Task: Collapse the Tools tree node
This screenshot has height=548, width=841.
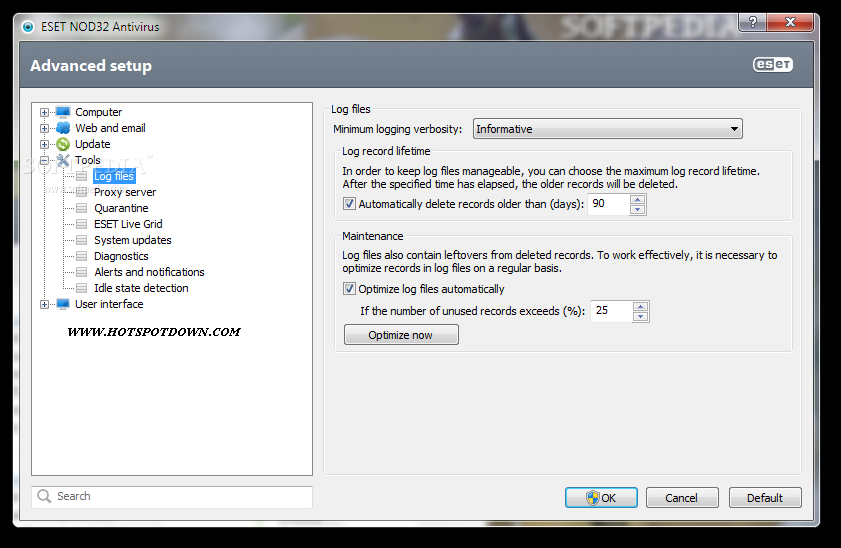Action: (45, 160)
